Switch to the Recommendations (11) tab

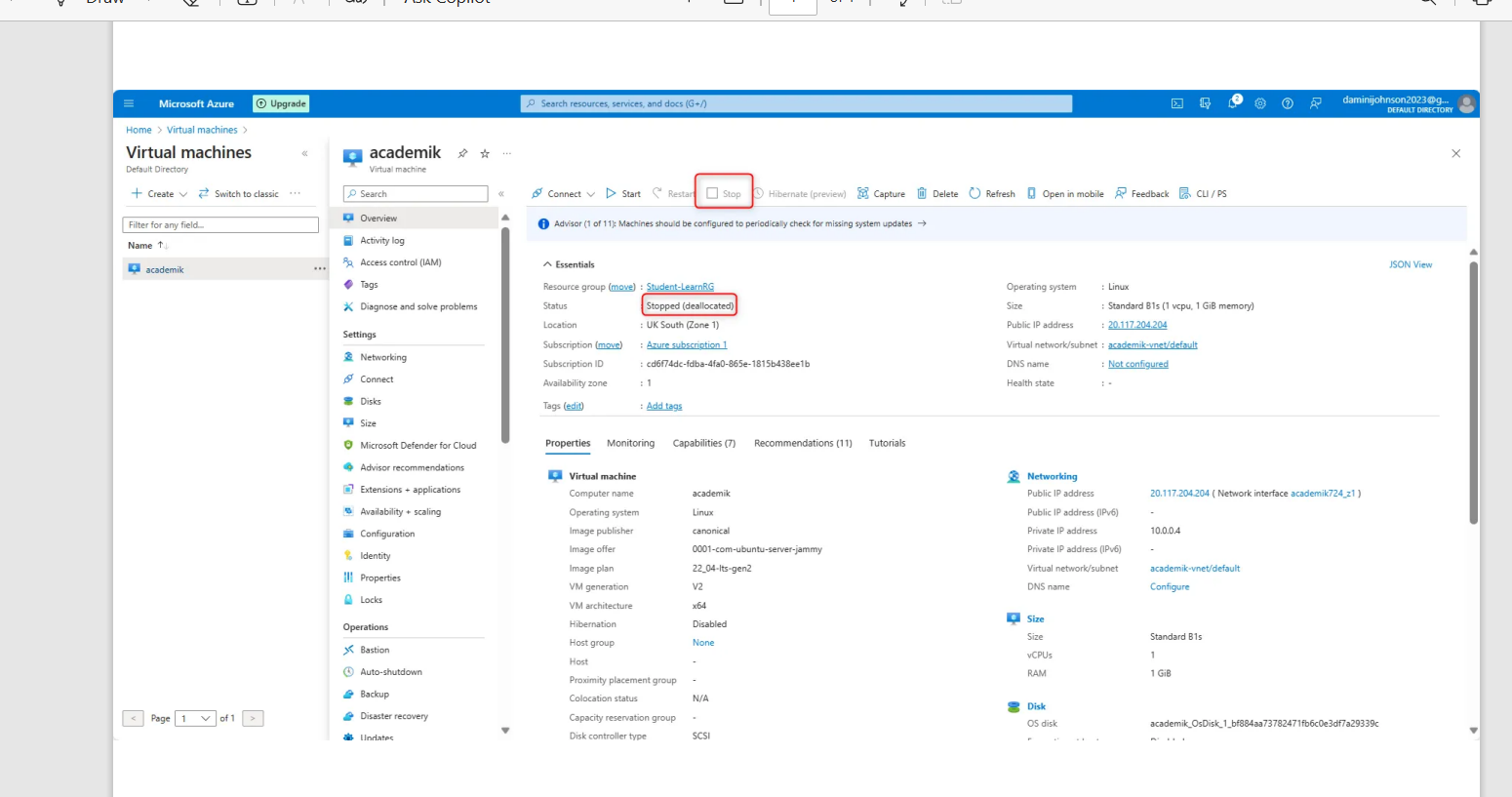coord(803,443)
